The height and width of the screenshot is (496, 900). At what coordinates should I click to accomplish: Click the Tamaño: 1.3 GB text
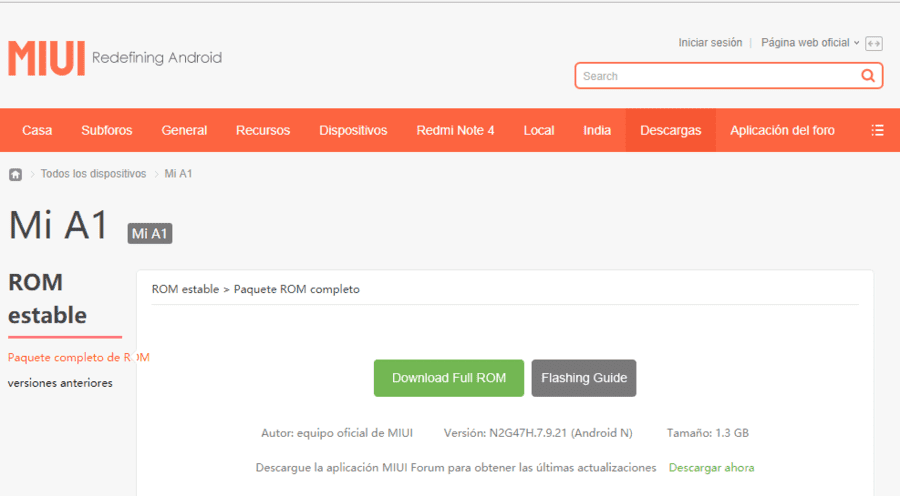708,433
